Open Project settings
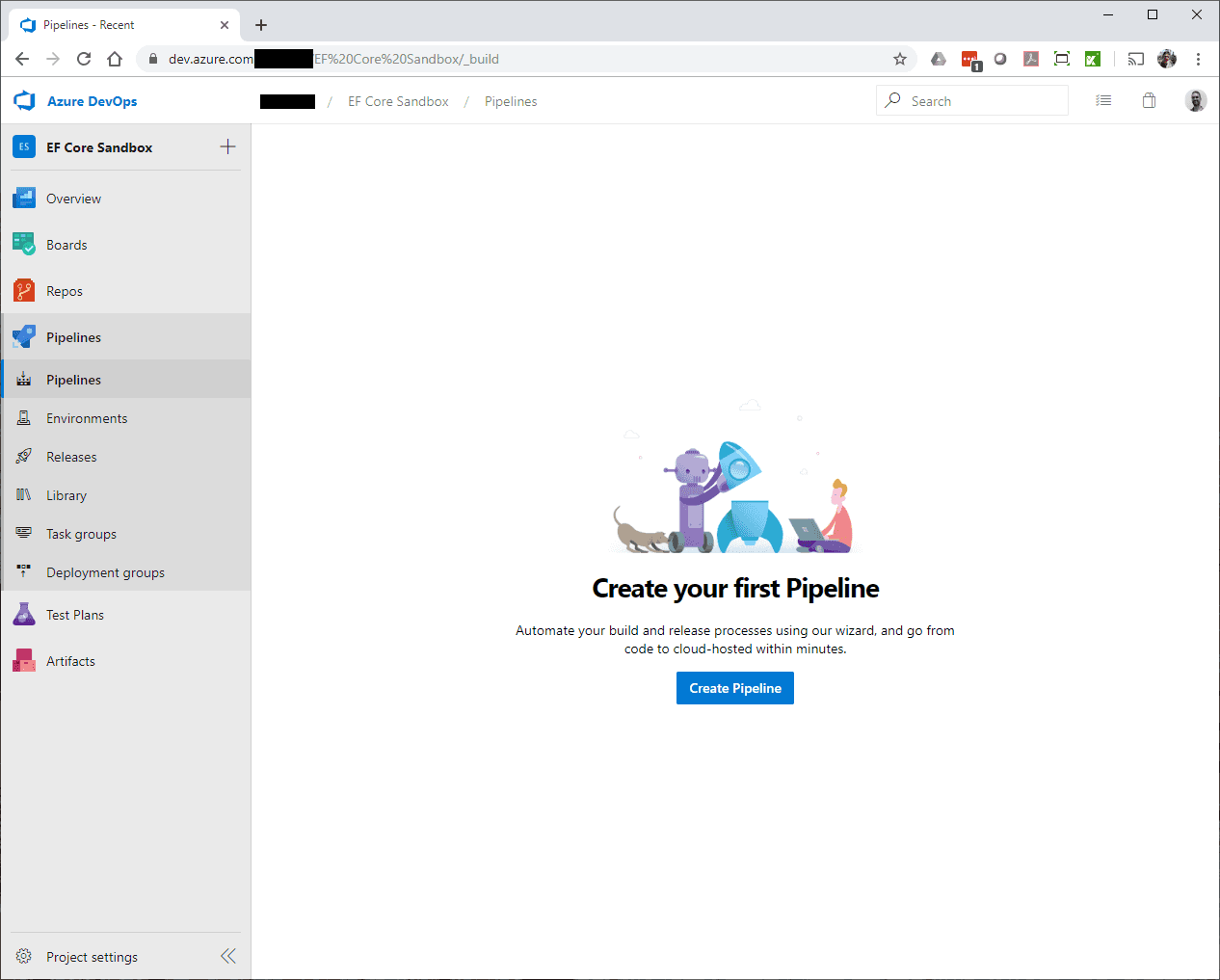The image size is (1220, 980). tap(92, 957)
